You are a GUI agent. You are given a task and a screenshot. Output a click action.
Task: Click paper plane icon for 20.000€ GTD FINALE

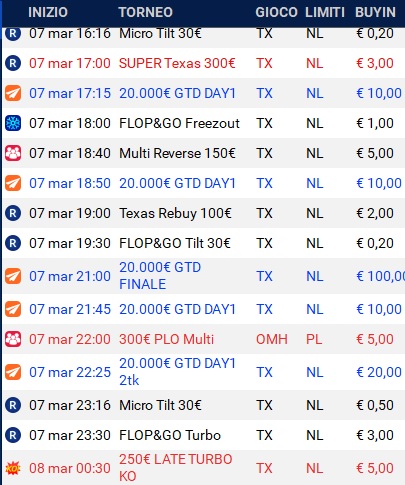[13, 276]
